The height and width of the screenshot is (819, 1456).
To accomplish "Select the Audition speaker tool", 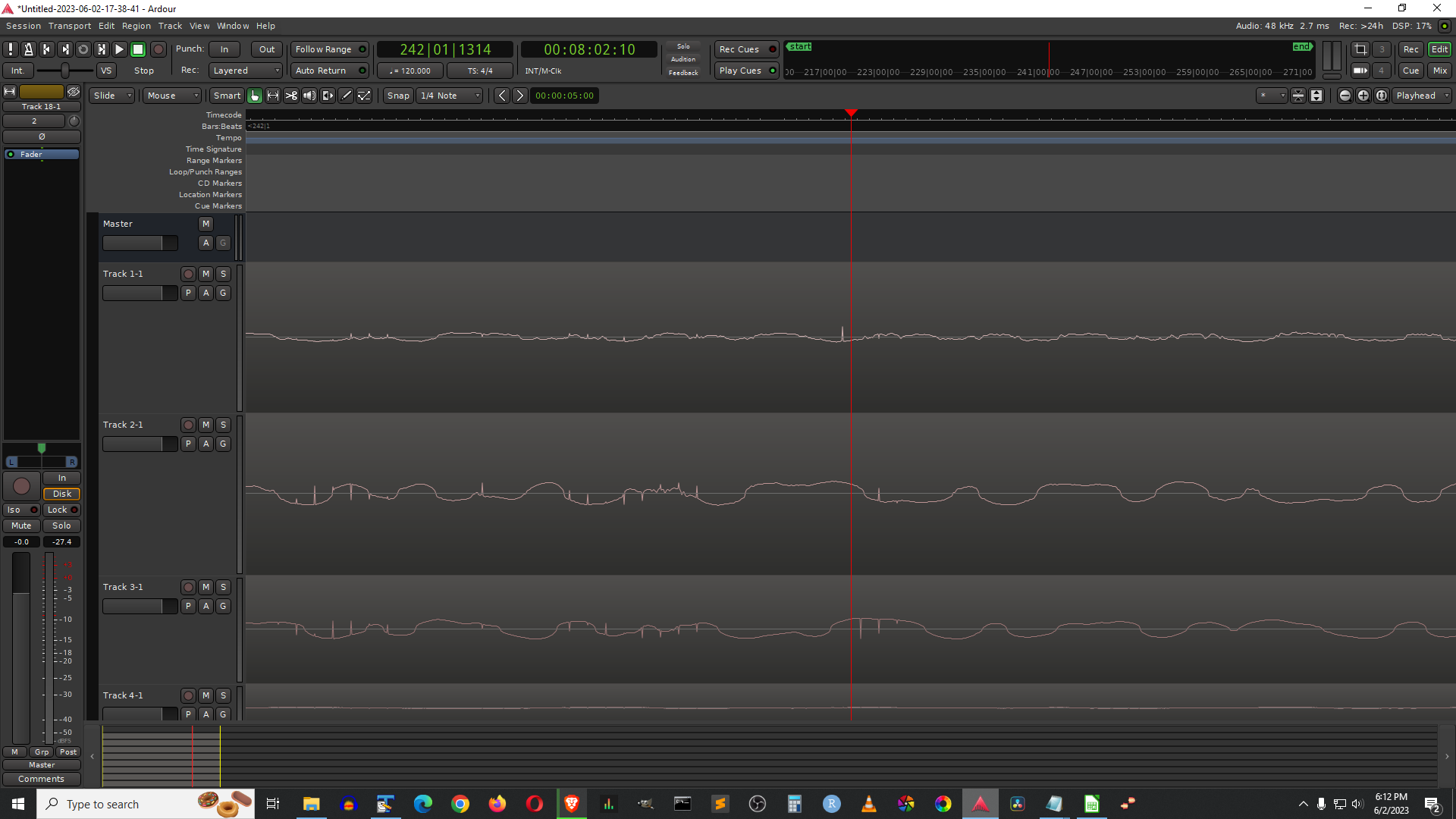I will 309,96.
